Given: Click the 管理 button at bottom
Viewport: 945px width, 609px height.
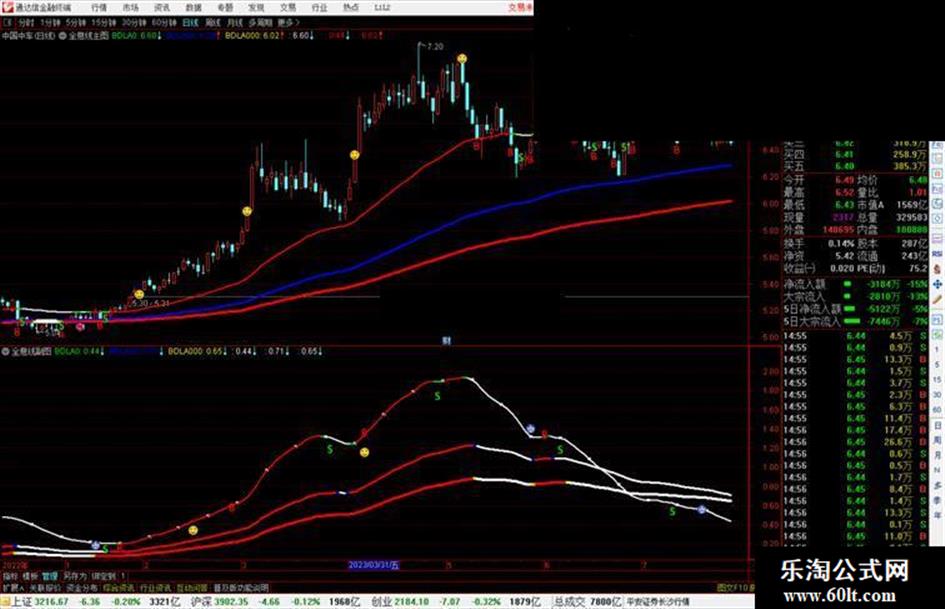Looking at the screenshot, I should (x=49, y=576).
